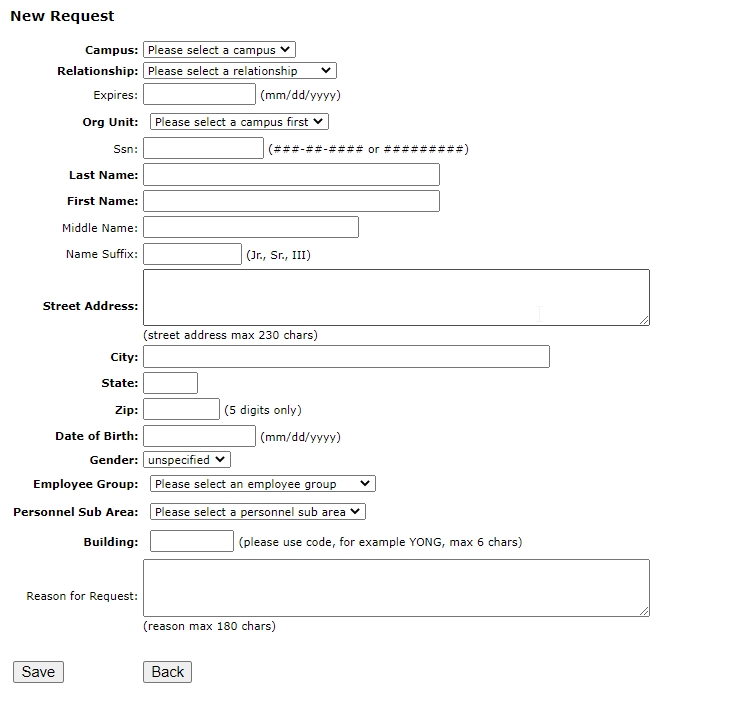The height and width of the screenshot is (704, 737).
Task: Click inside the Street Address textarea
Action: pyautogui.click(x=396, y=297)
